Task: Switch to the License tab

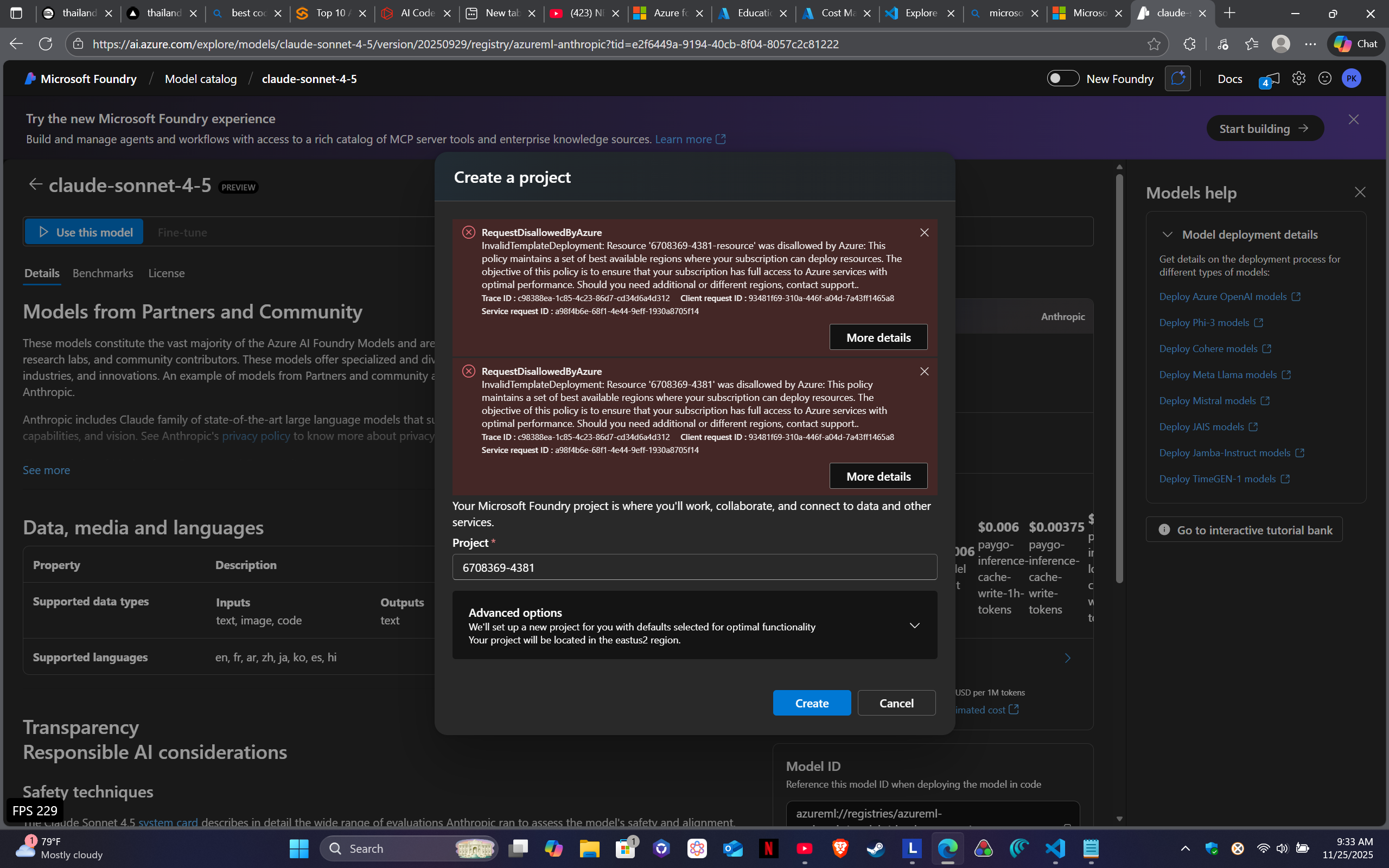Action: [x=167, y=273]
